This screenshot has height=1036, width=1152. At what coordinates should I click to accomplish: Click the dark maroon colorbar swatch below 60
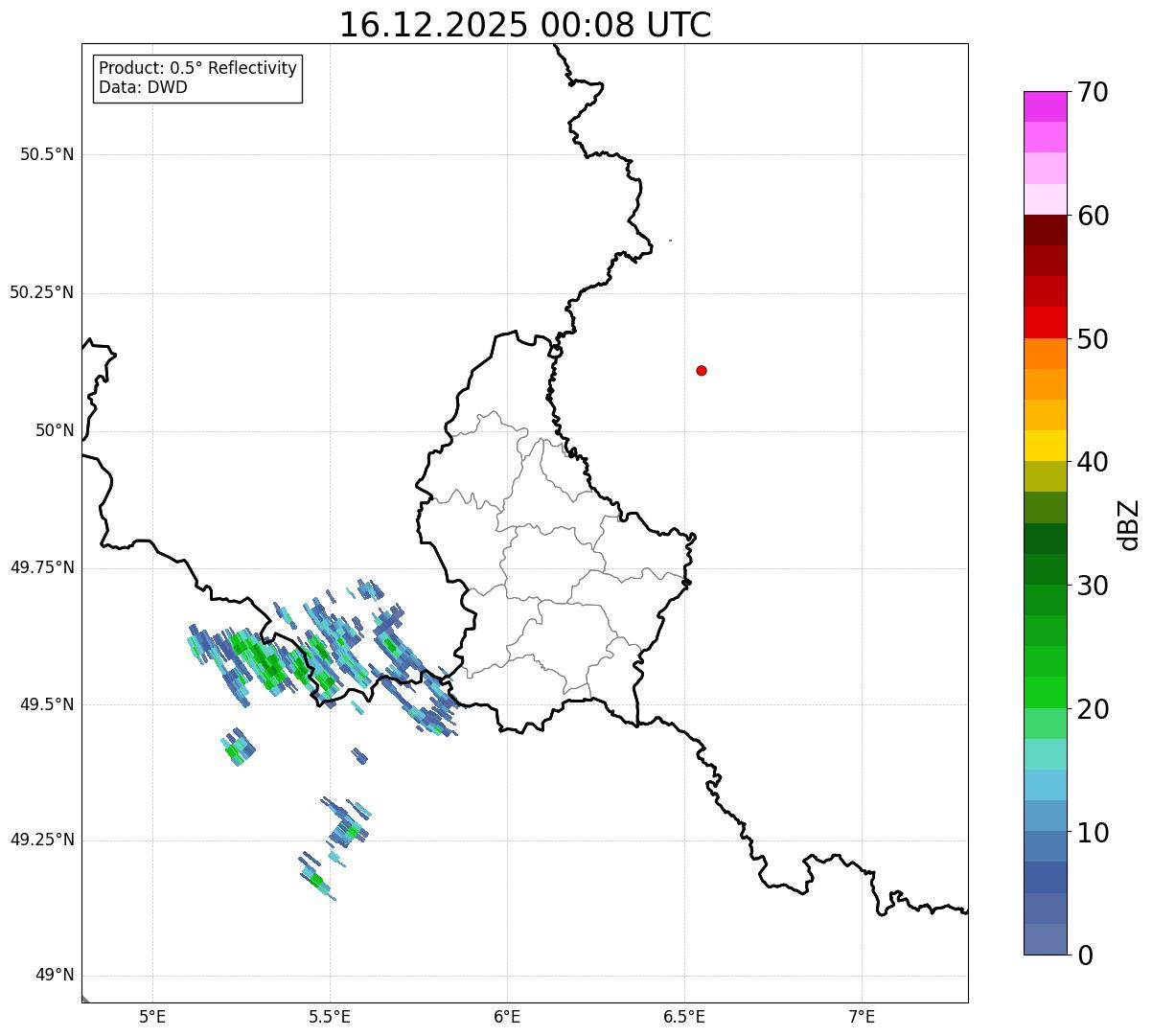1045,230
